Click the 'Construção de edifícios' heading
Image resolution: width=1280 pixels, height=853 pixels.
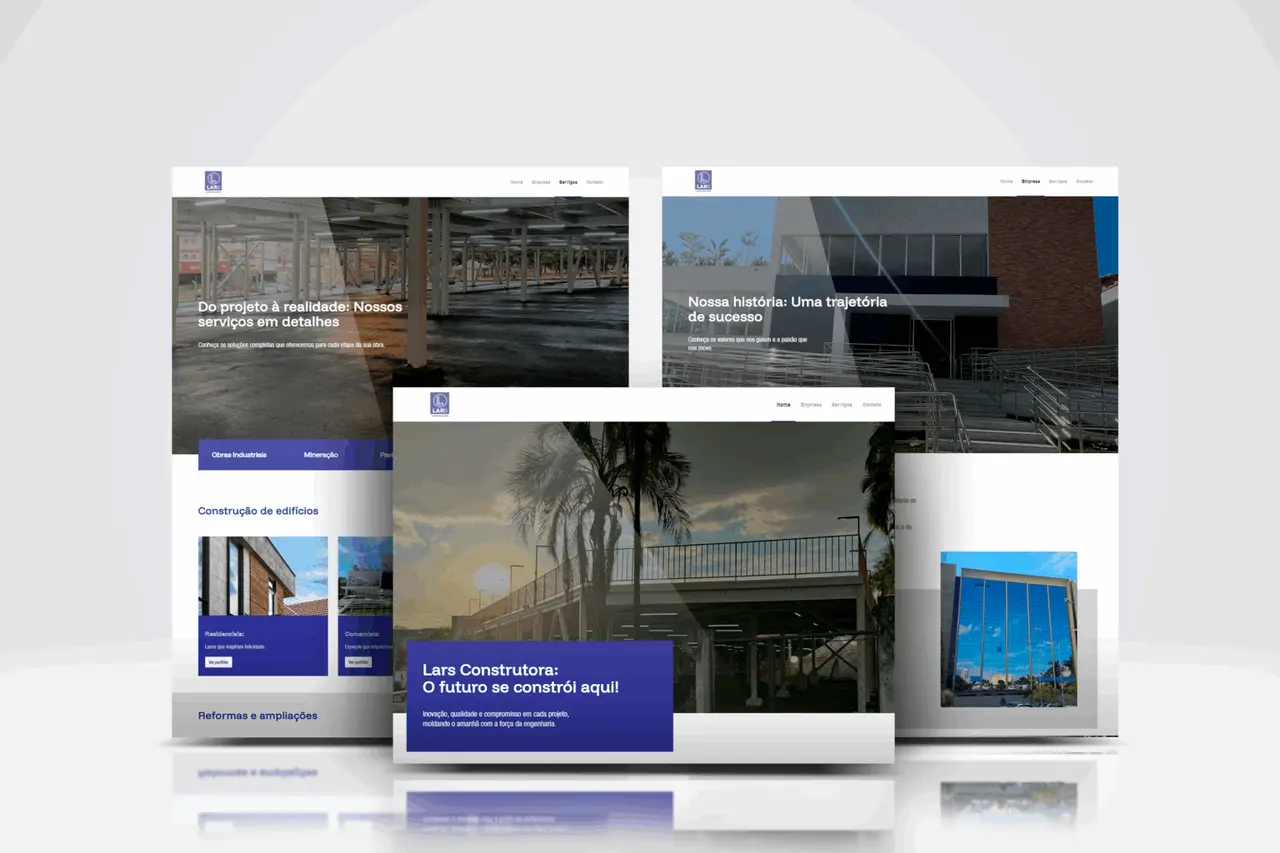click(258, 511)
